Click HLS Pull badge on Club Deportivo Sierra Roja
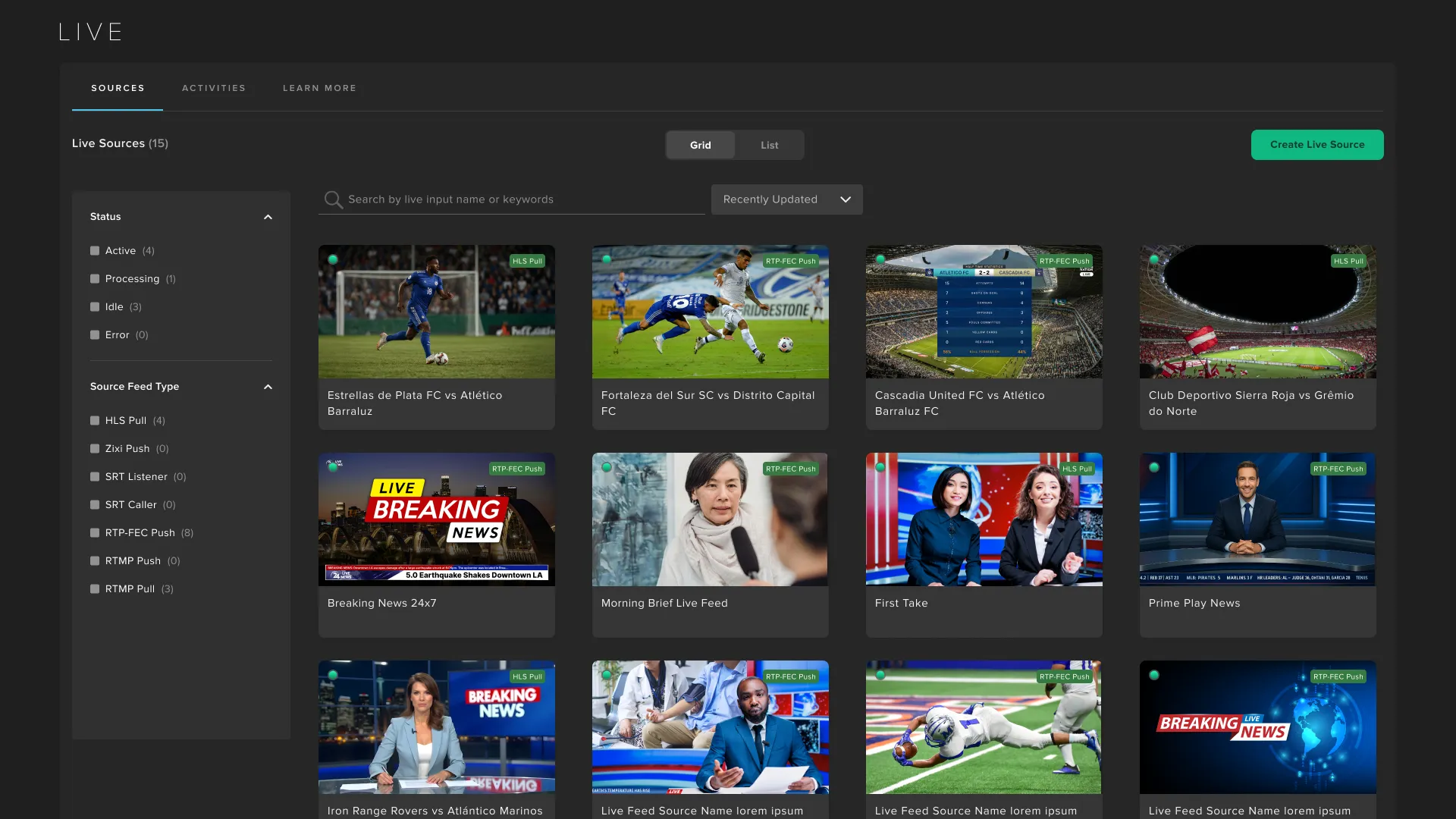 (x=1348, y=261)
